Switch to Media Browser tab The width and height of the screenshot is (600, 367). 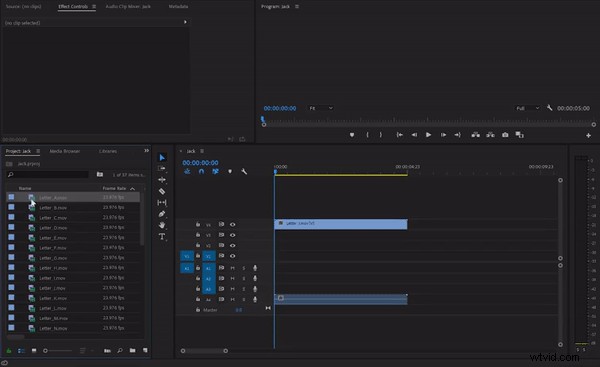coord(65,151)
